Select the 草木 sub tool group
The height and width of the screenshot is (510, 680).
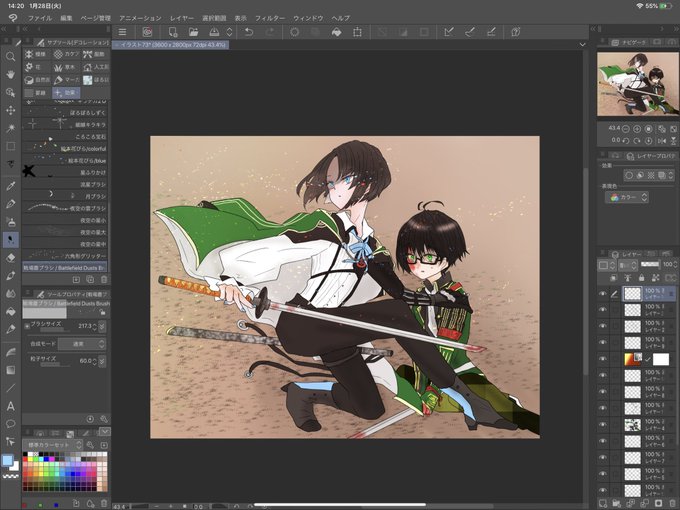coord(65,67)
